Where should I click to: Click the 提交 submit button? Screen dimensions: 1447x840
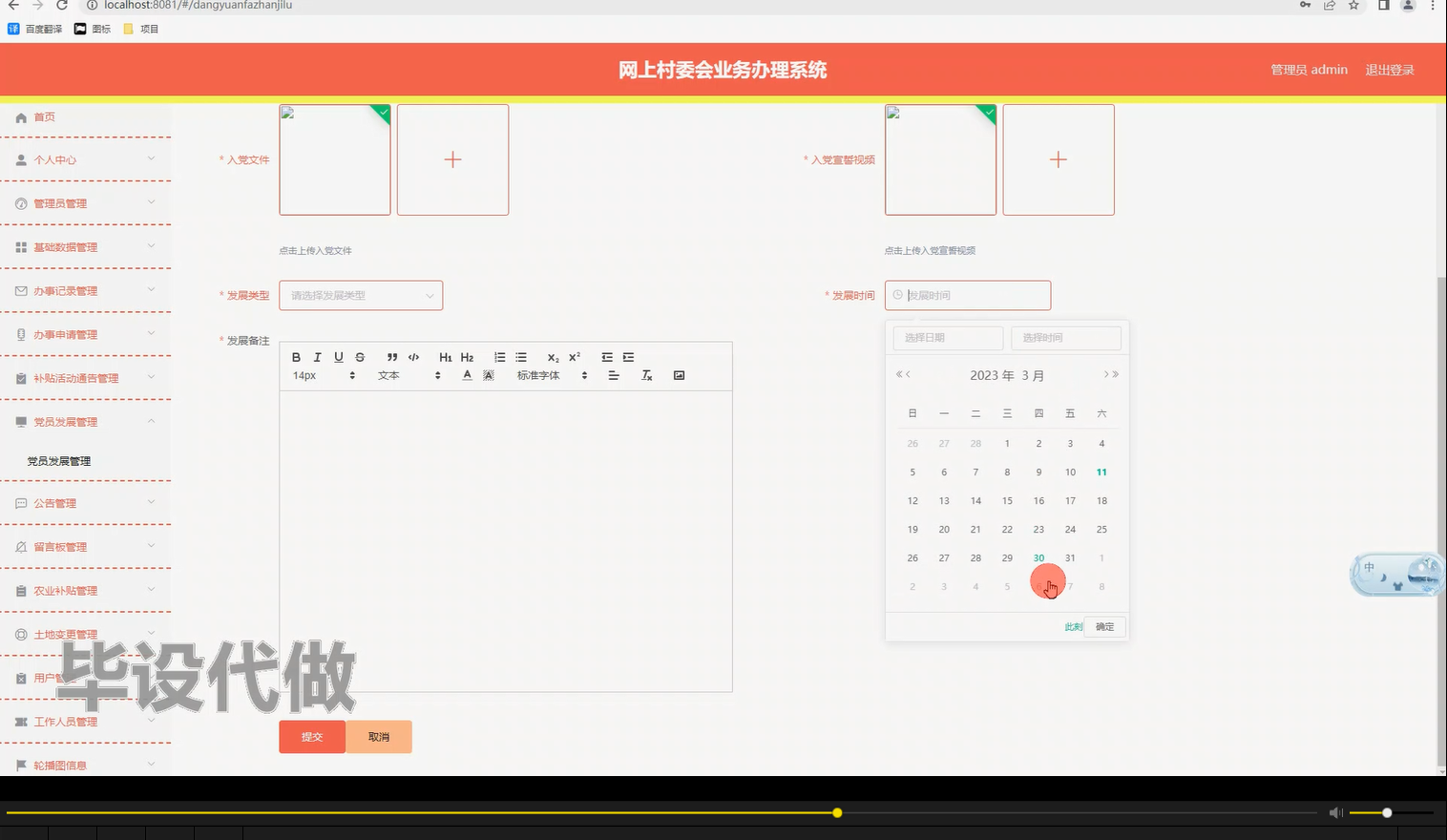tap(311, 736)
